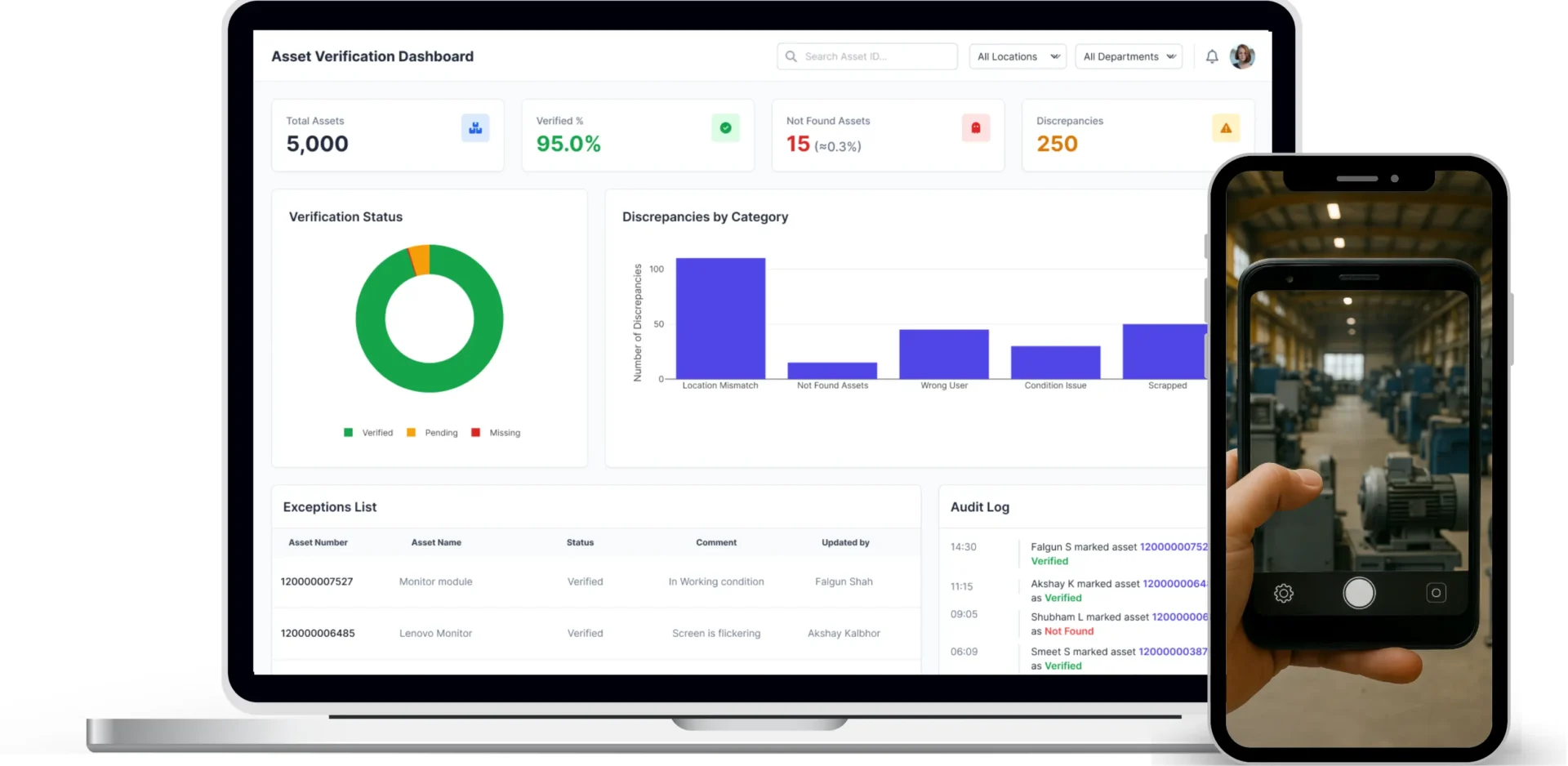Switch to the Audit Log panel

[979, 506]
